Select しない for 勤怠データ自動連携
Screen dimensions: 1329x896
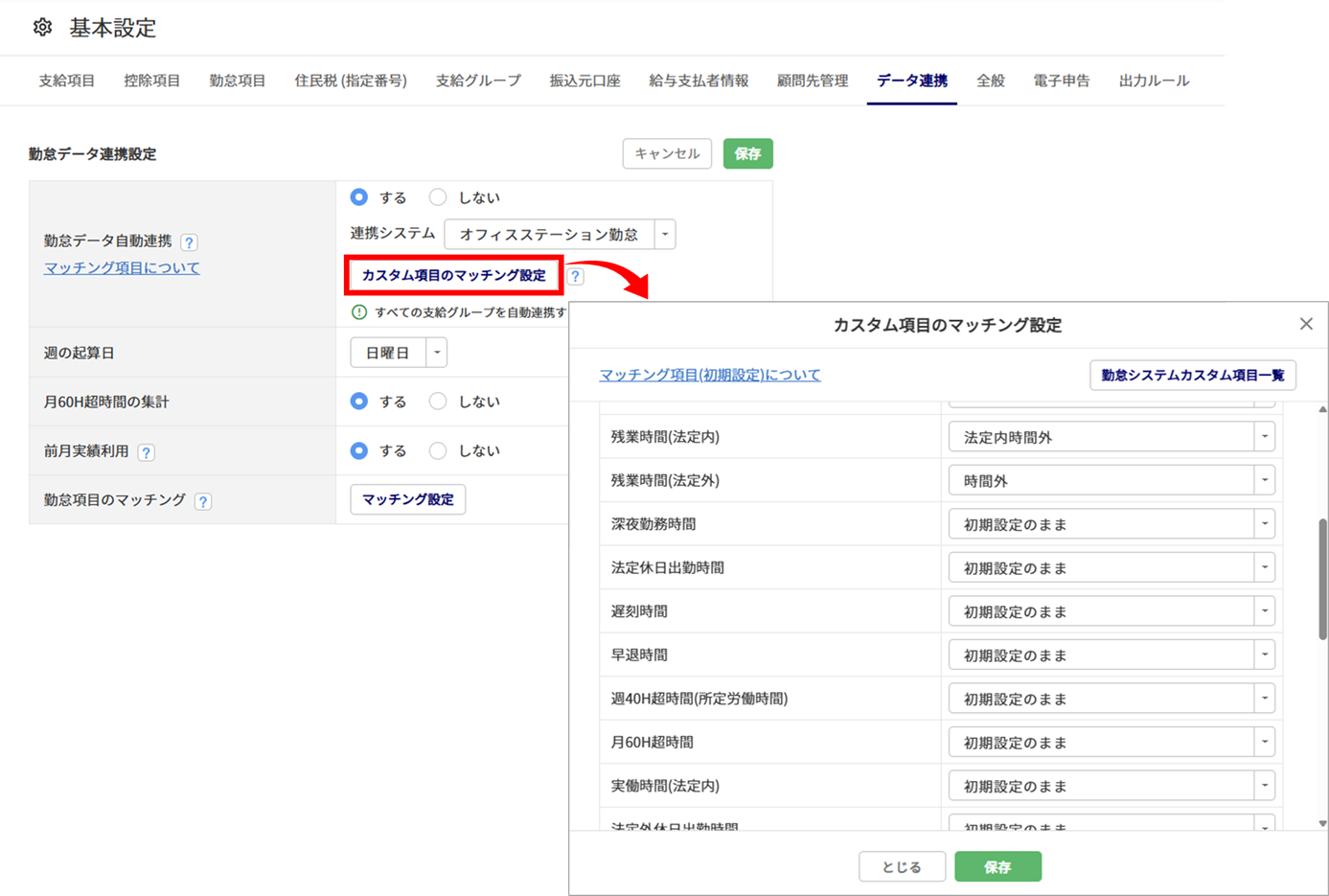[438, 197]
